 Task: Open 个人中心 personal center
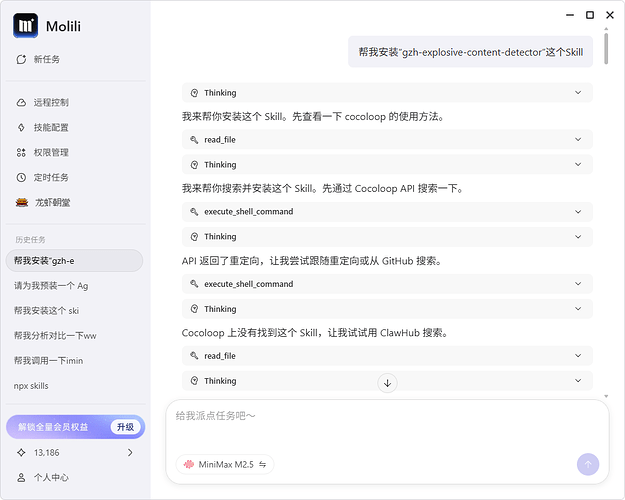tap(51, 477)
